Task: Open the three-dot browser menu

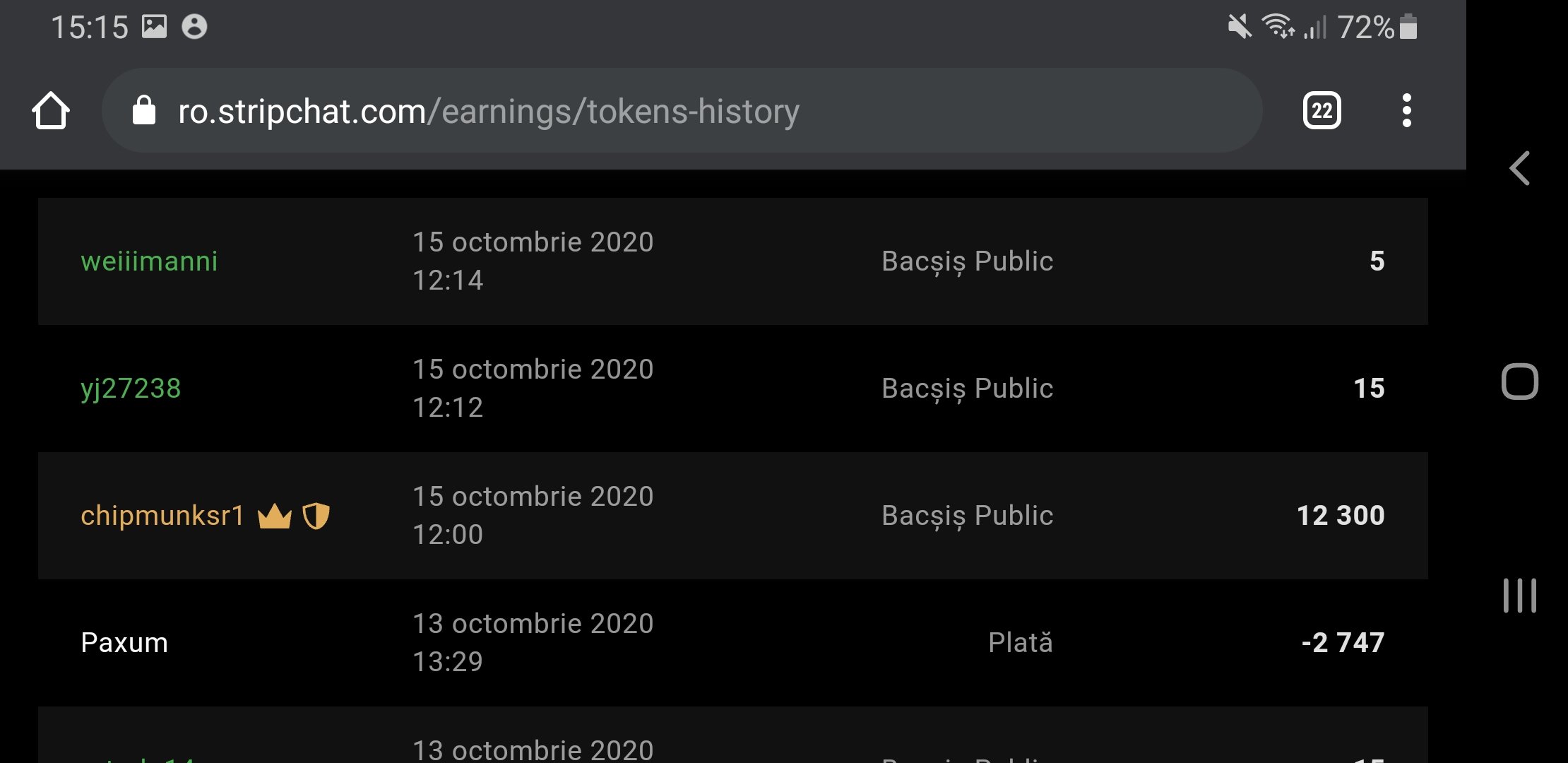Action: pyautogui.click(x=1406, y=111)
